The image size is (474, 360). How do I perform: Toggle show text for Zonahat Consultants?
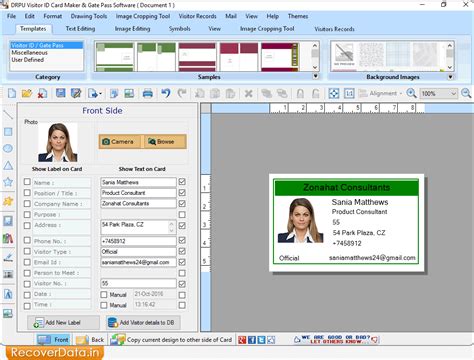pyautogui.click(x=182, y=204)
